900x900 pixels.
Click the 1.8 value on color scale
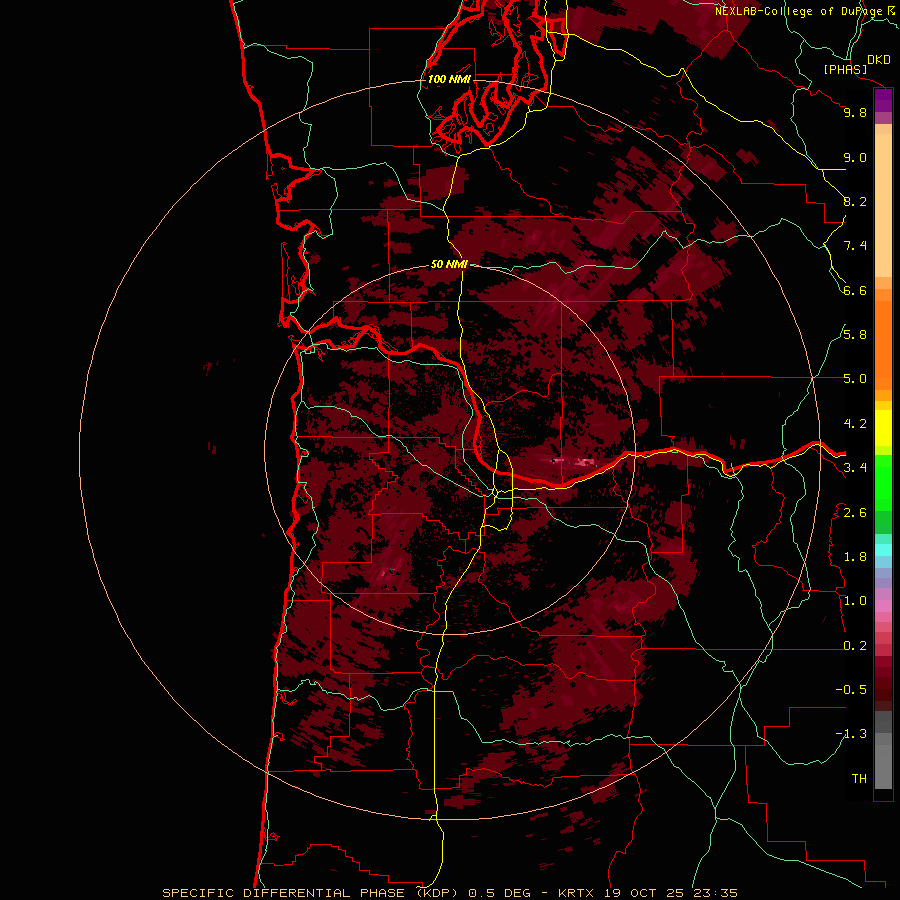pos(855,557)
